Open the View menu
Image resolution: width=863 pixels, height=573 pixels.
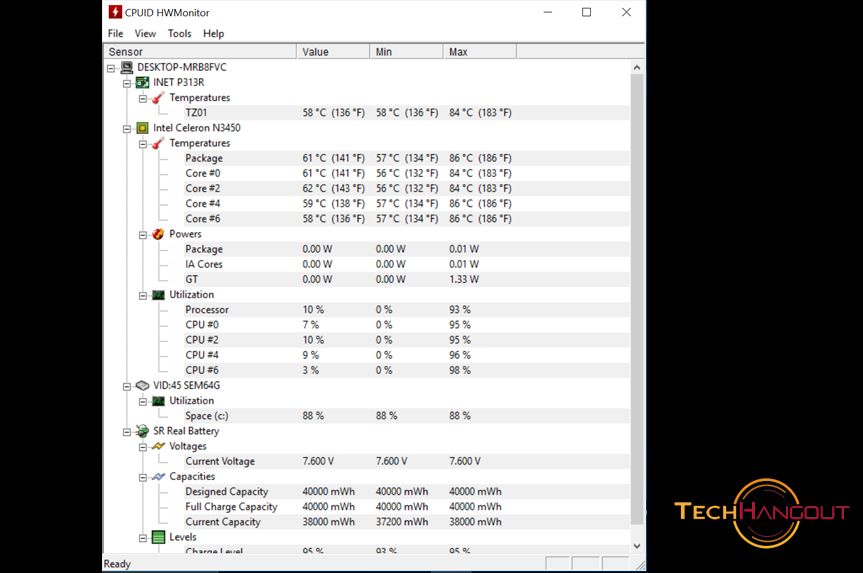pos(145,34)
